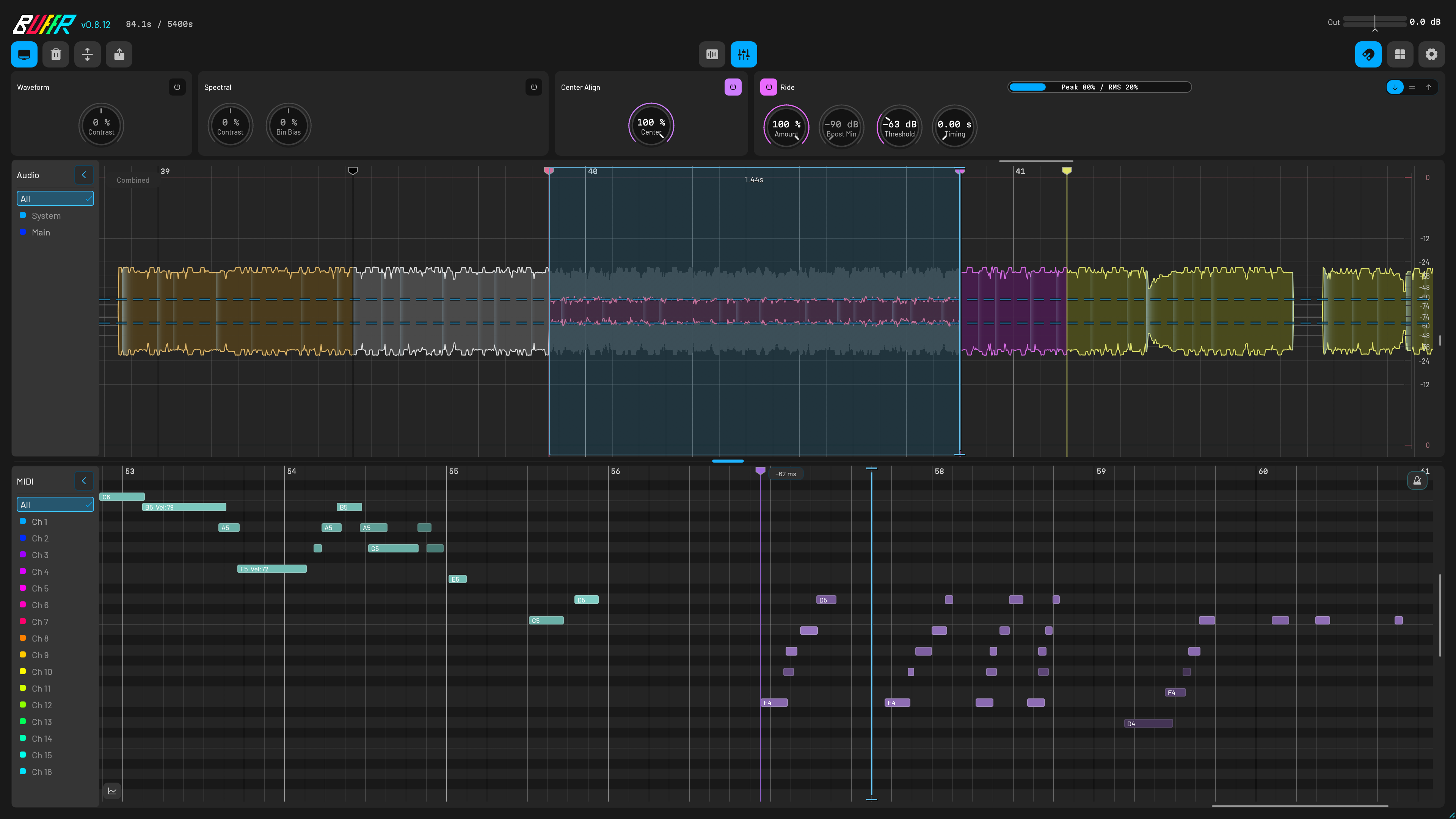
Task: Click the black playhead marker in audio
Action: pyautogui.click(x=353, y=170)
